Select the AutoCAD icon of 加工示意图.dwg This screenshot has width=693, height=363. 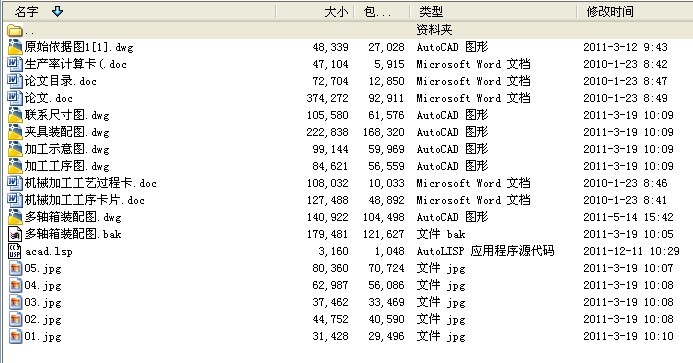click(15, 149)
